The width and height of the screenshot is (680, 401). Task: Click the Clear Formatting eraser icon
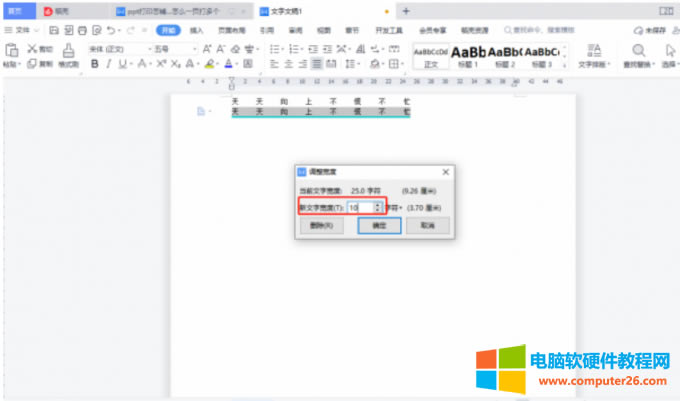pyautogui.click(x=235, y=49)
